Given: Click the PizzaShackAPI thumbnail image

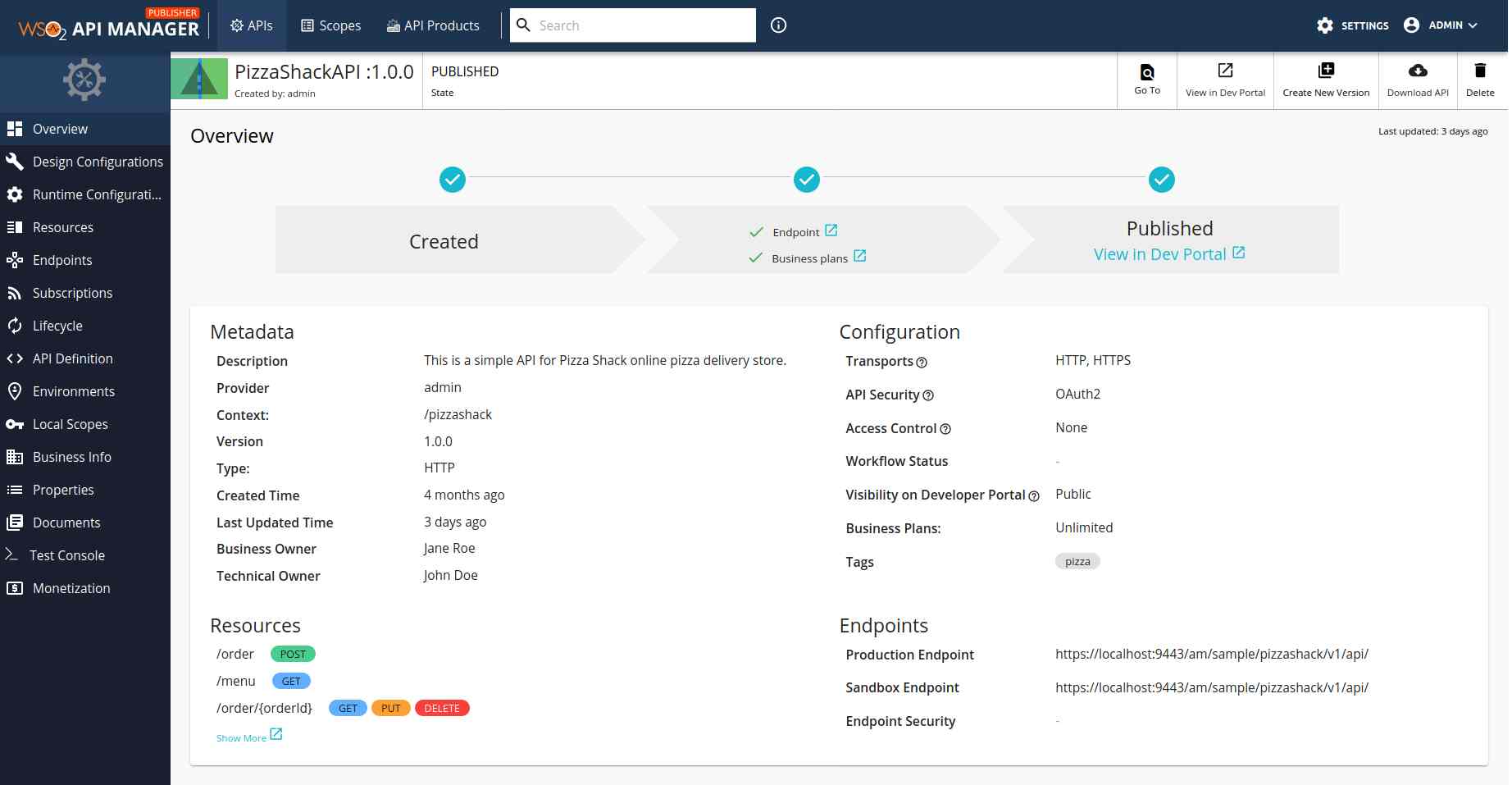Looking at the screenshot, I should click(199, 79).
